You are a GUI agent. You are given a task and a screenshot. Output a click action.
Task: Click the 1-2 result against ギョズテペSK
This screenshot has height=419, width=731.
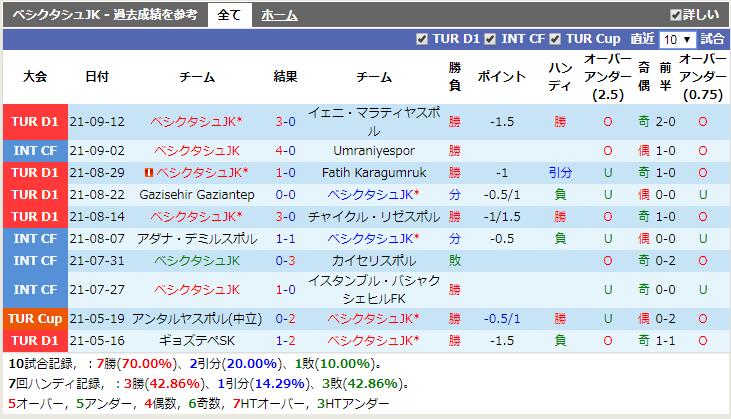(x=285, y=341)
